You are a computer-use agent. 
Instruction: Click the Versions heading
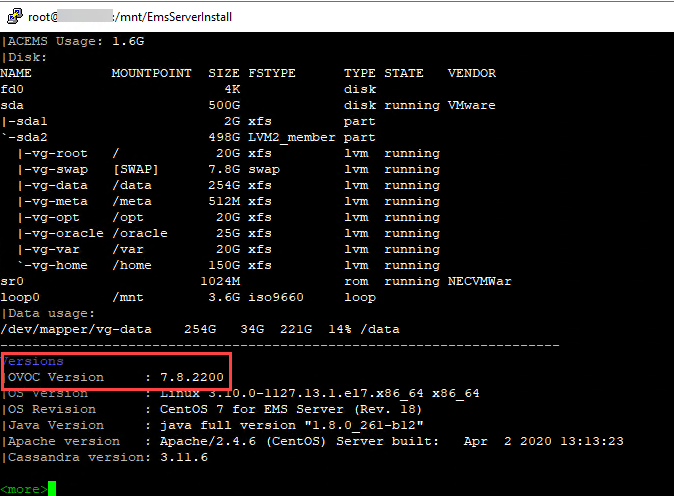point(33,361)
